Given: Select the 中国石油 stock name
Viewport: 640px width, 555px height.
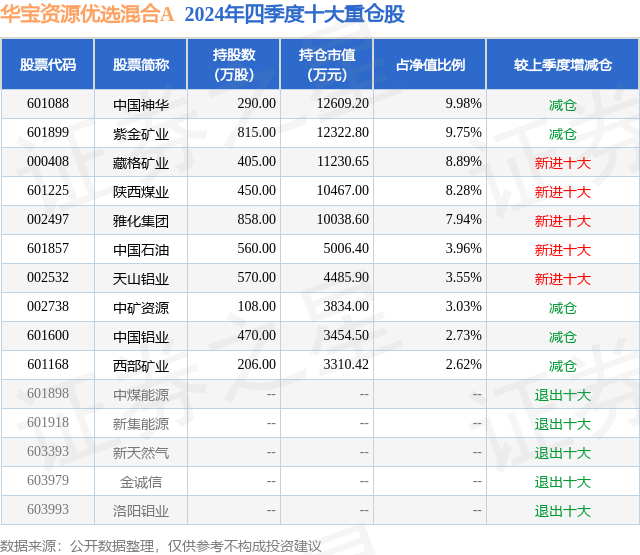Looking at the screenshot, I should 141,250.
